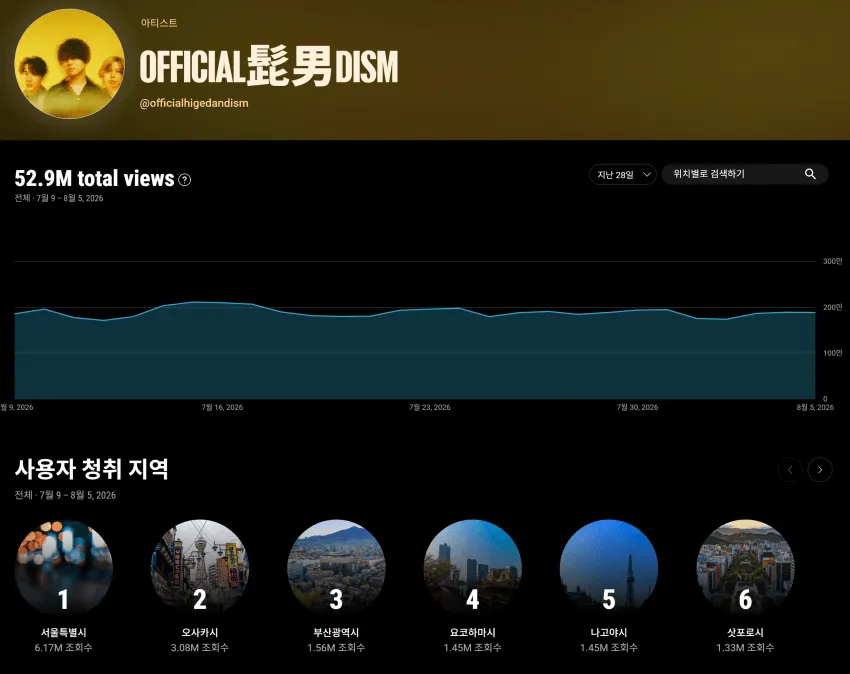Click the 200만 y-axis label
Image resolution: width=850 pixels, height=674 pixels.
pos(833,307)
